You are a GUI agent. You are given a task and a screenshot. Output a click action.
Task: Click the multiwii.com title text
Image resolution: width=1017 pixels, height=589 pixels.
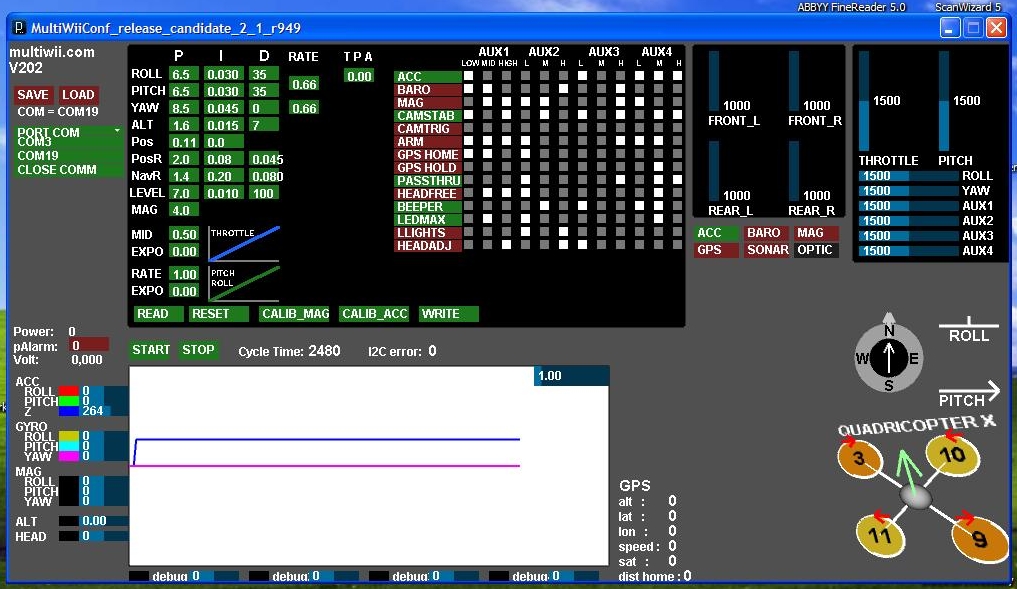pyautogui.click(x=52, y=52)
